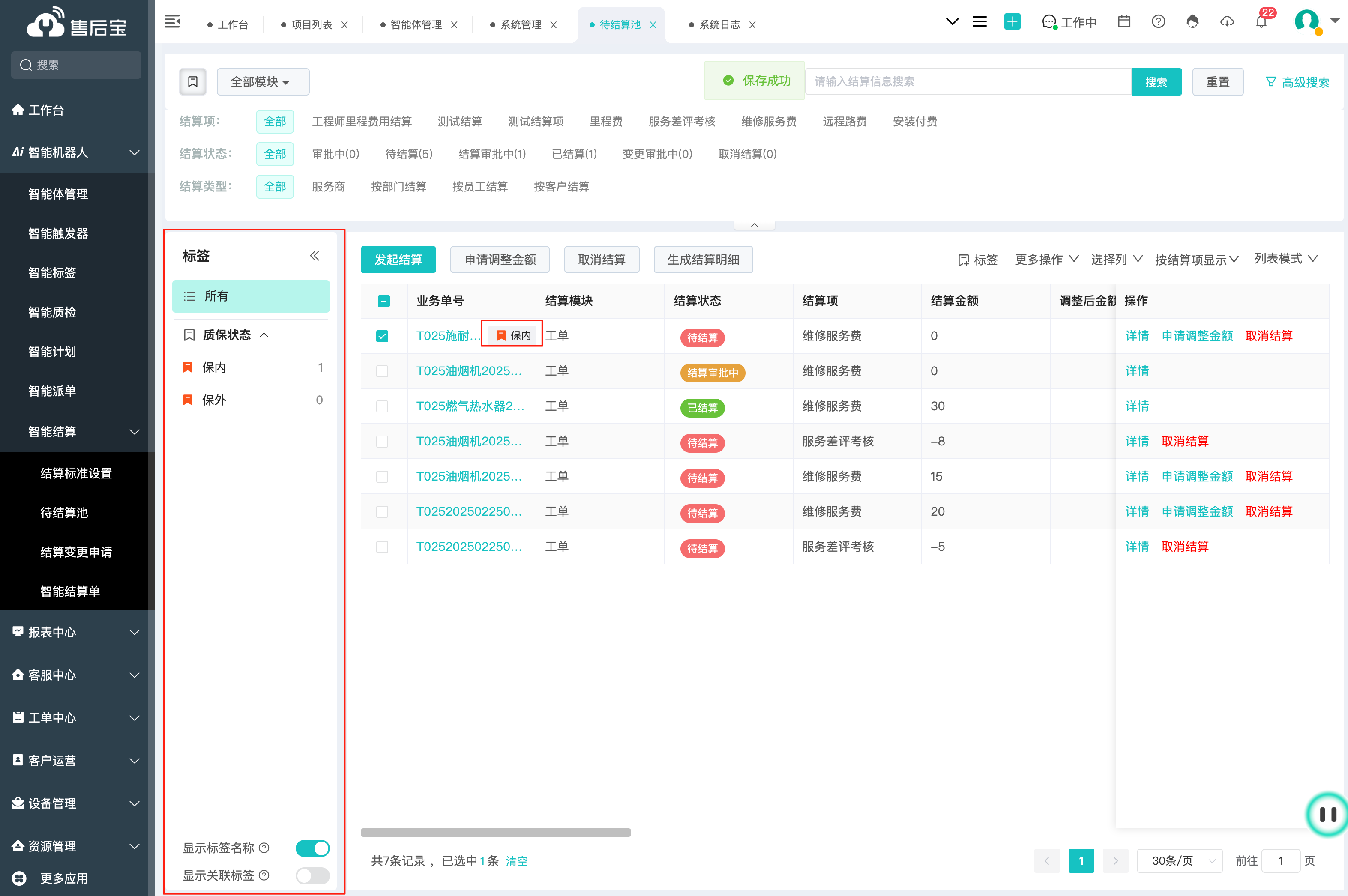
Task: Click the floating pause button
Action: tap(1327, 814)
